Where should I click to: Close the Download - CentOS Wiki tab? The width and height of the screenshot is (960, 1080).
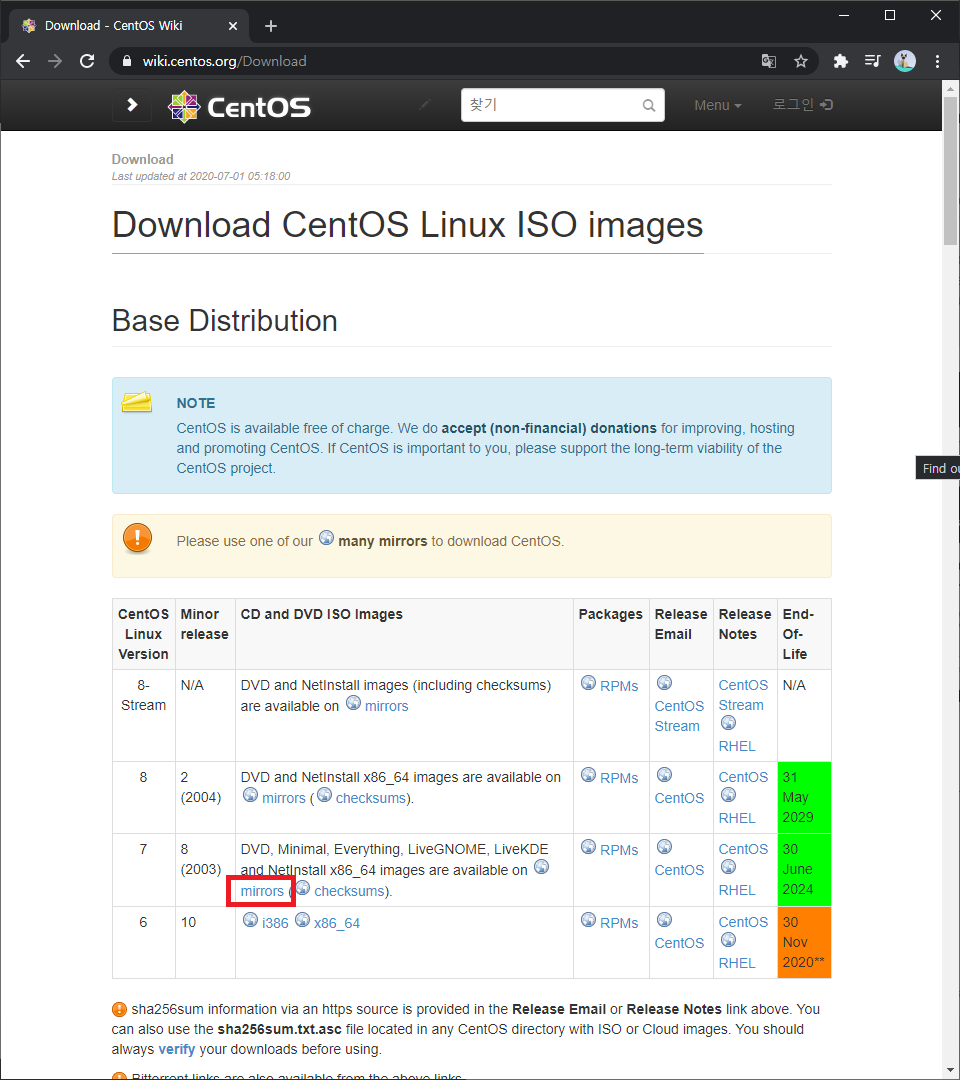coord(233,26)
